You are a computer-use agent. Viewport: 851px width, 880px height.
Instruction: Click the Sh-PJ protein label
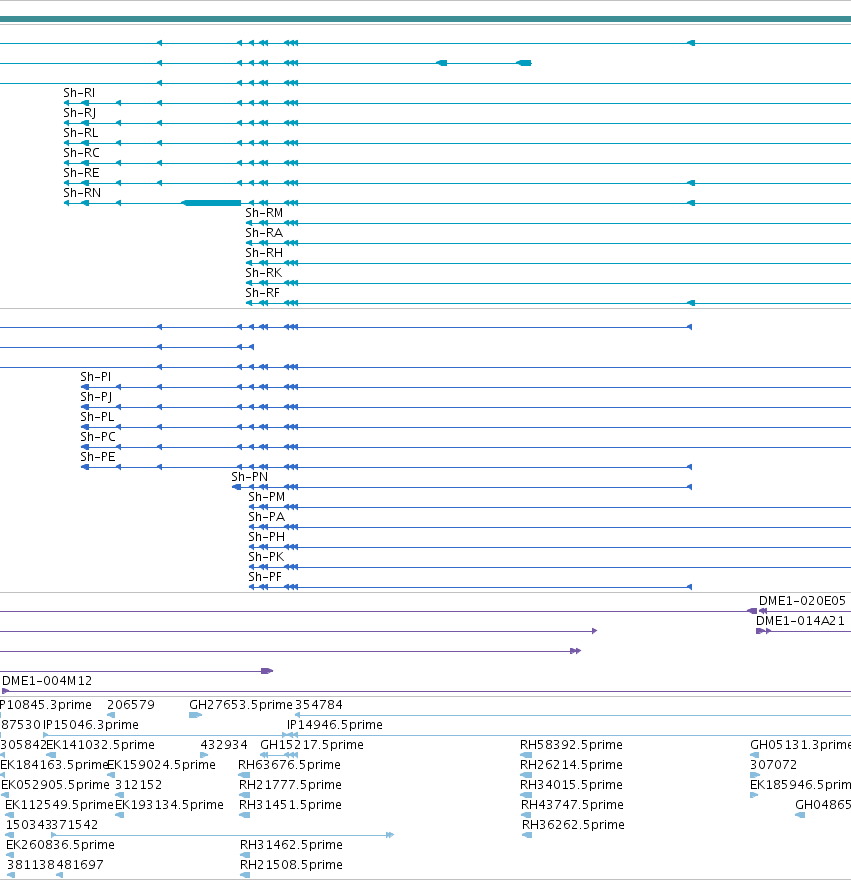(96, 397)
